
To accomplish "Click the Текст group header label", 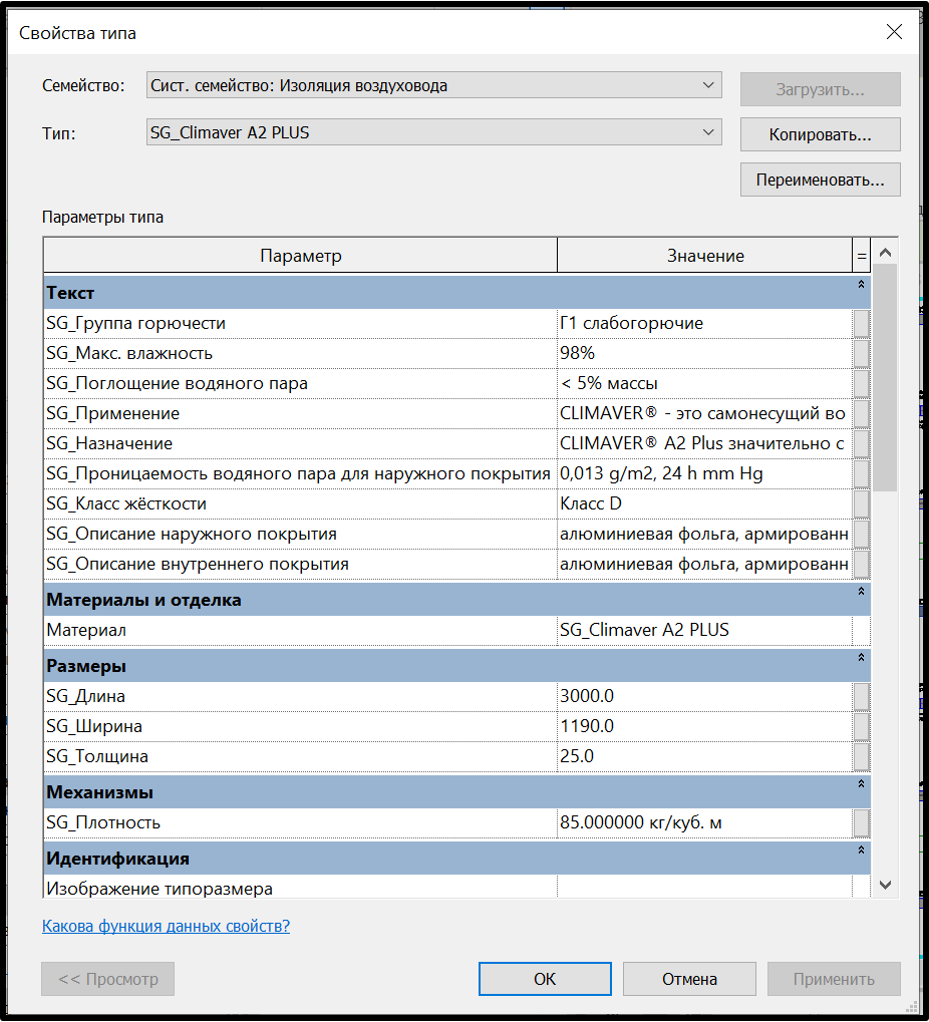I will [70, 293].
